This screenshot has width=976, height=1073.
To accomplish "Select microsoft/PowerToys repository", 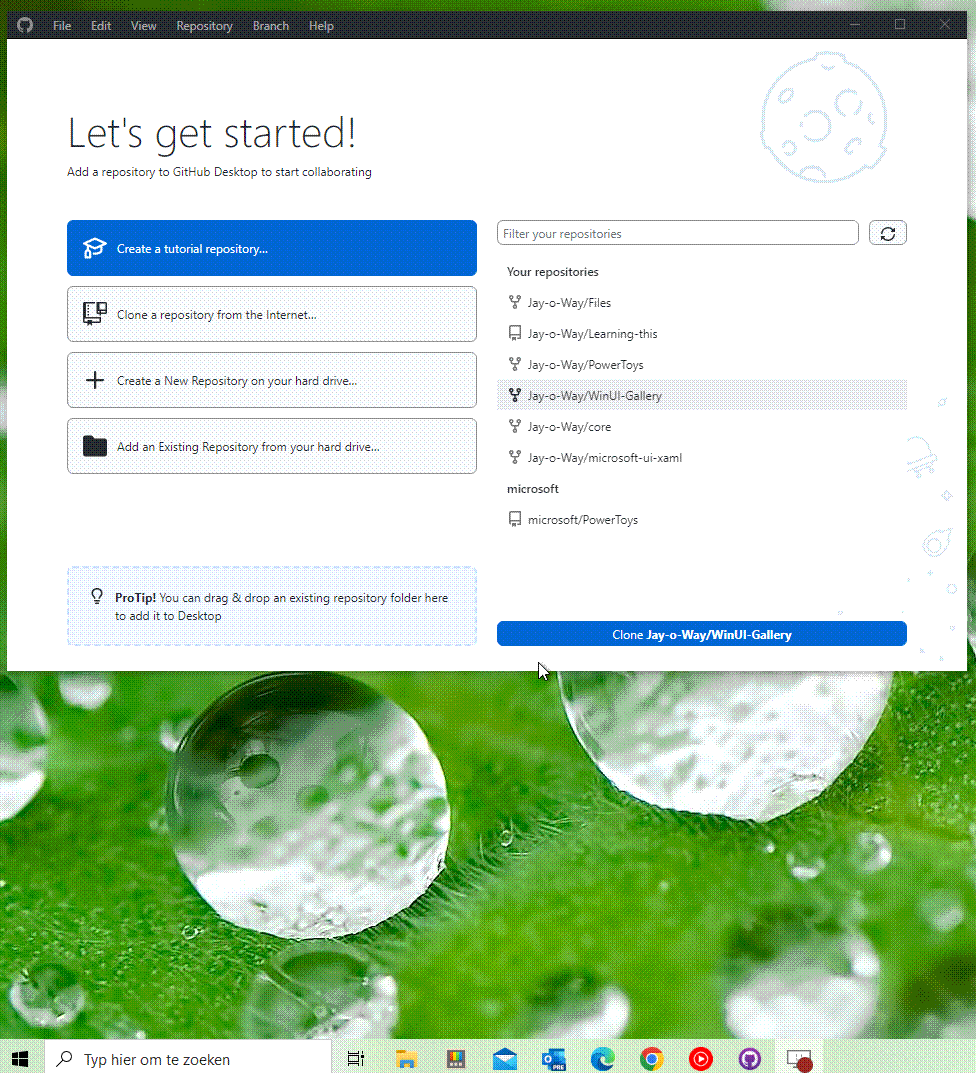I will tap(702, 519).
